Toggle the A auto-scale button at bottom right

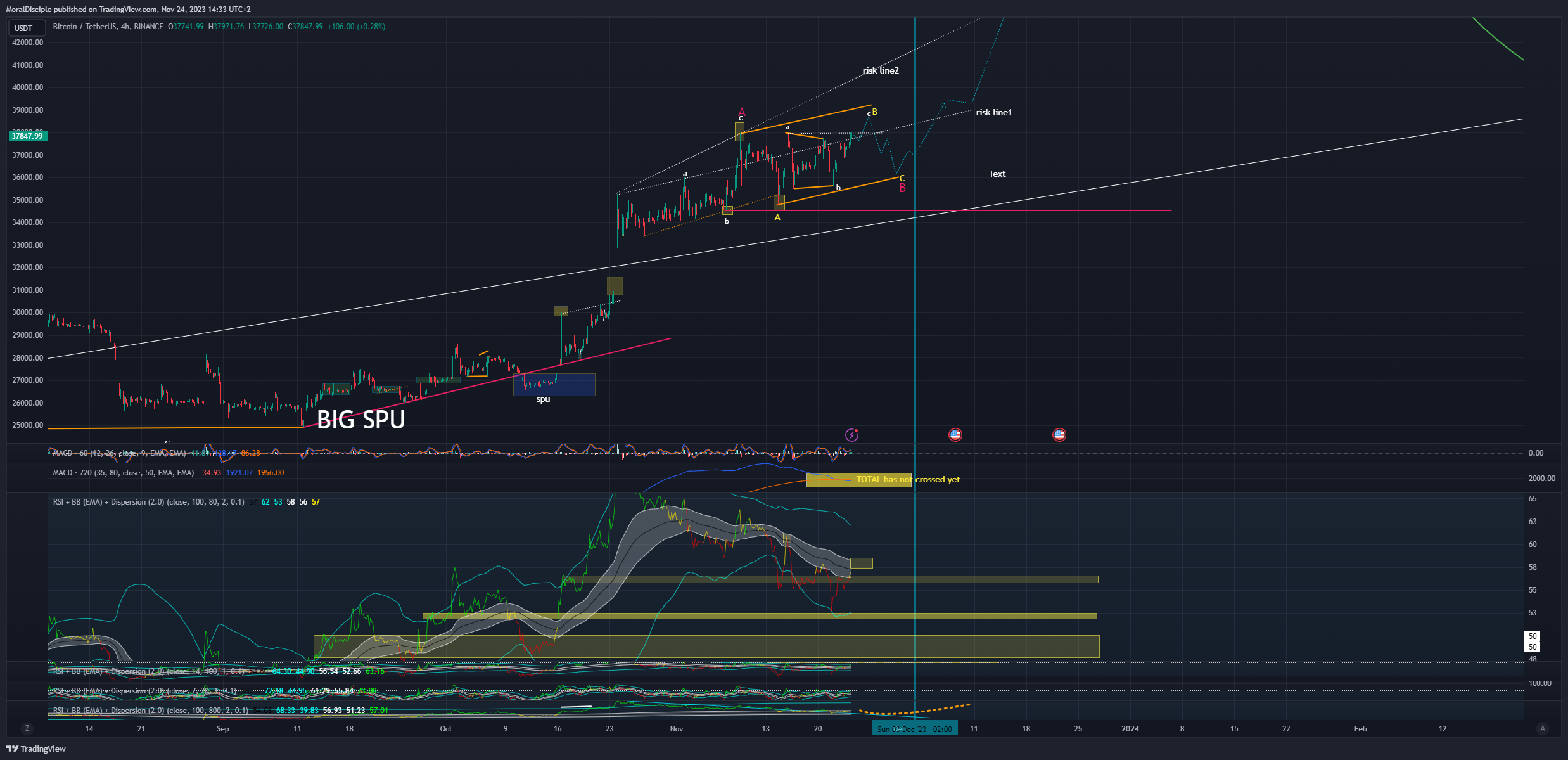point(1543,728)
